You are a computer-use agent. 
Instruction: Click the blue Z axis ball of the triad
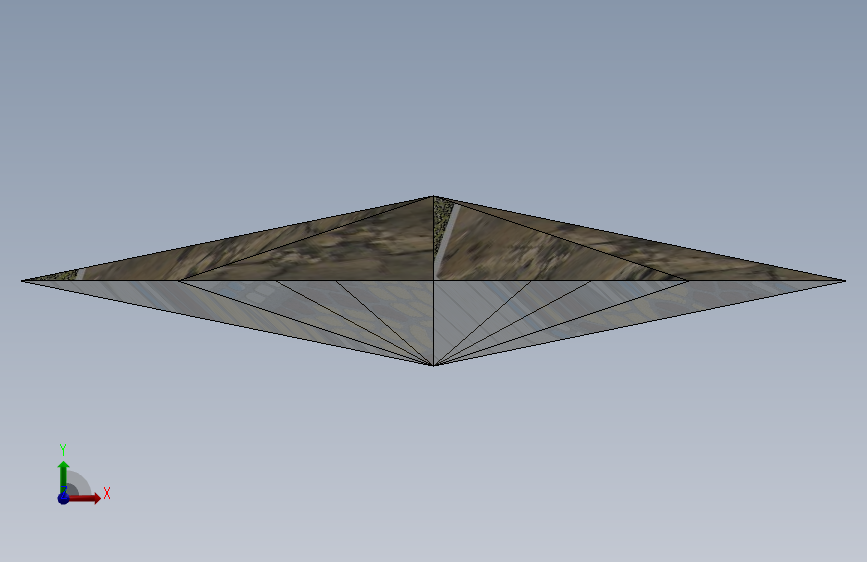point(64,498)
